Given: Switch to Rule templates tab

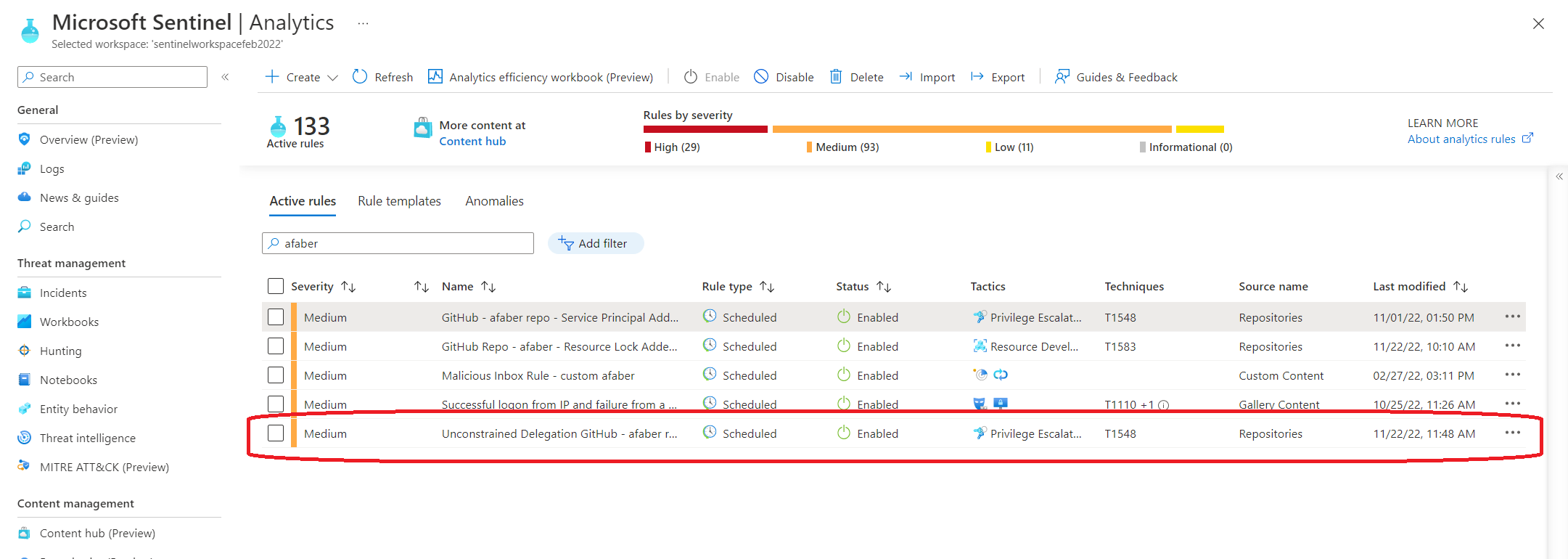Looking at the screenshot, I should pyautogui.click(x=399, y=201).
